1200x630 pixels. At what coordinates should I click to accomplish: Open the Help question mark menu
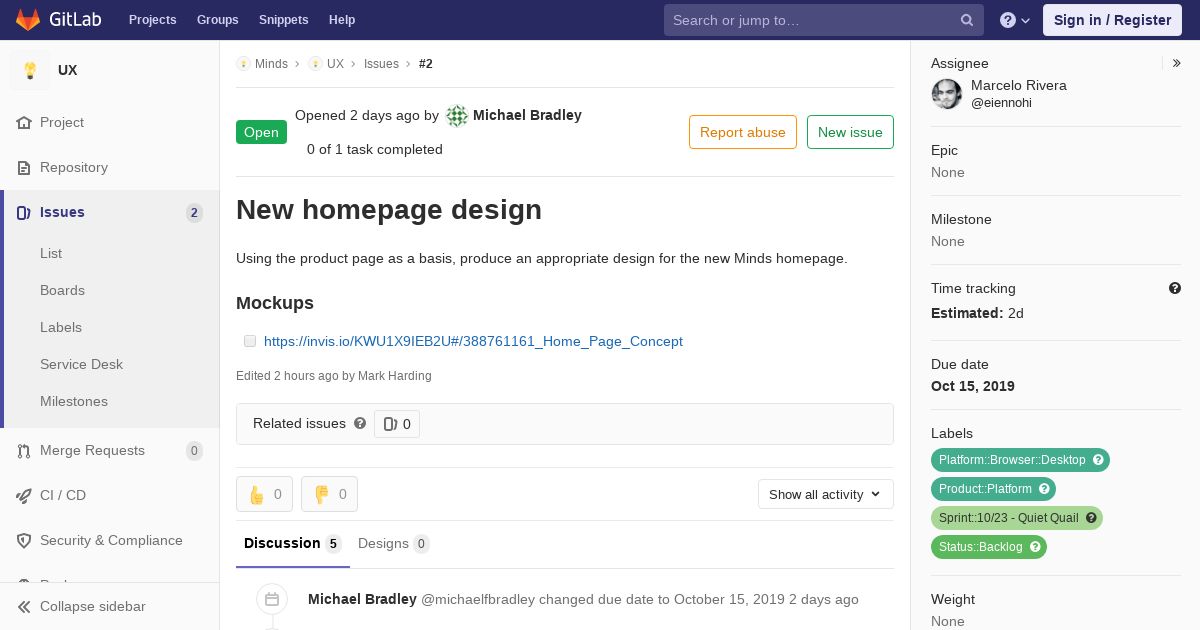click(1015, 20)
